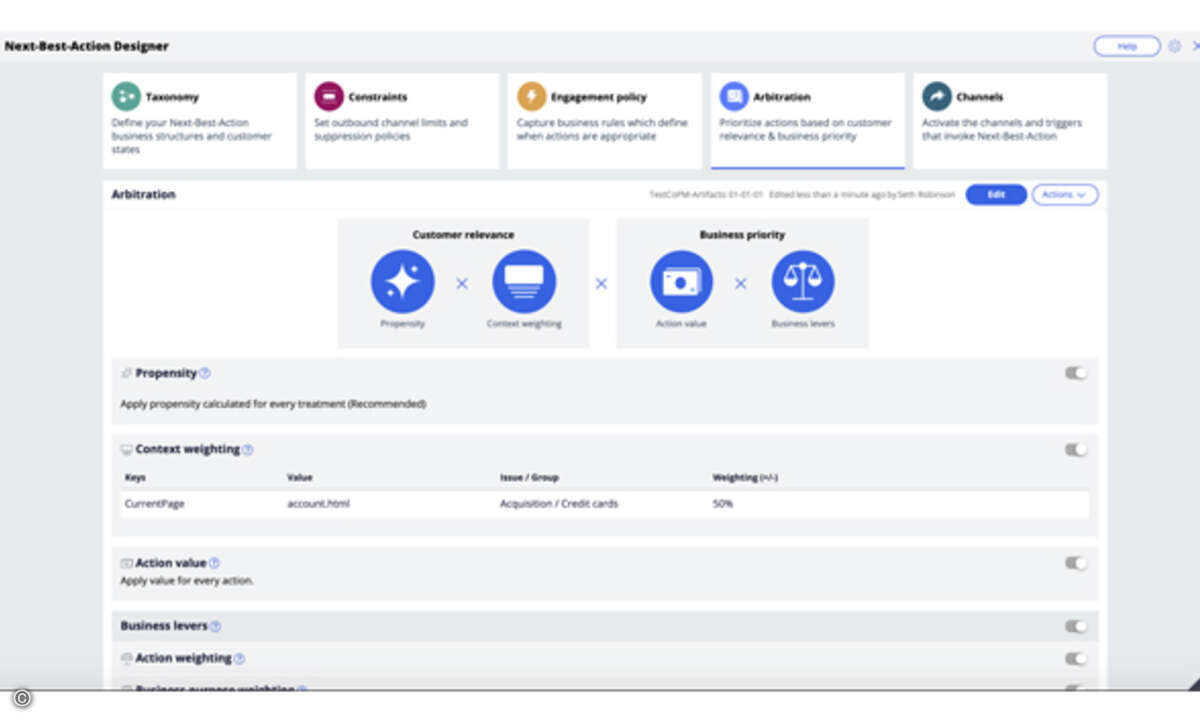This screenshot has height=720, width=1200.
Task: Click the Business priority heading
Action: coord(742,235)
